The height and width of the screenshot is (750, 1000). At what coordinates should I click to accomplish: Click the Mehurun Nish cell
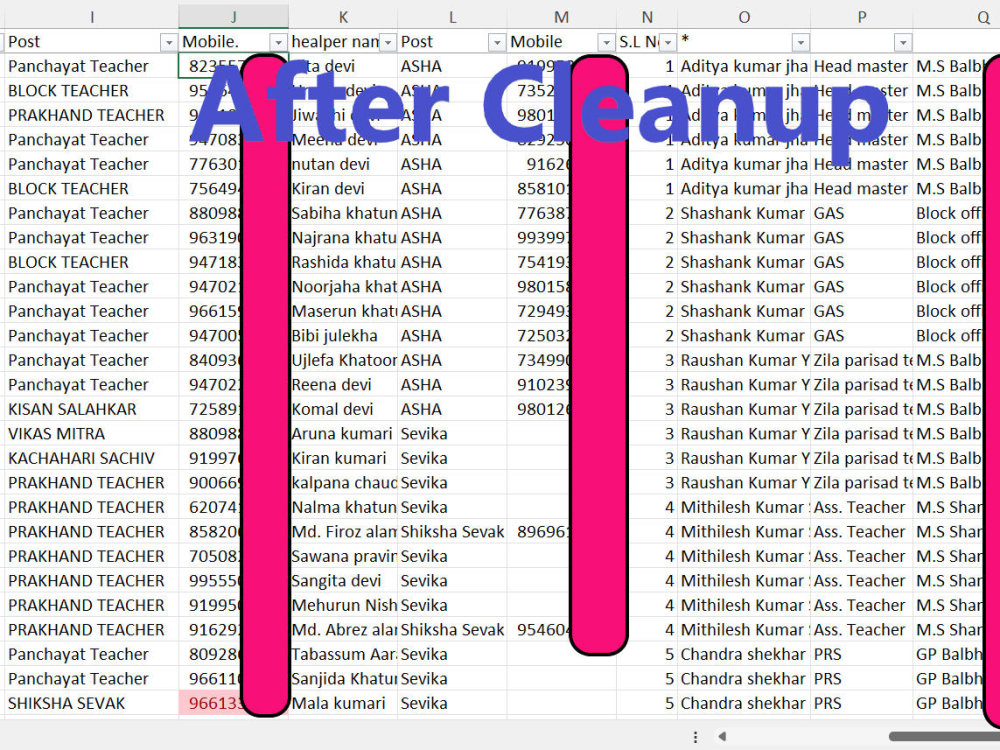343,605
